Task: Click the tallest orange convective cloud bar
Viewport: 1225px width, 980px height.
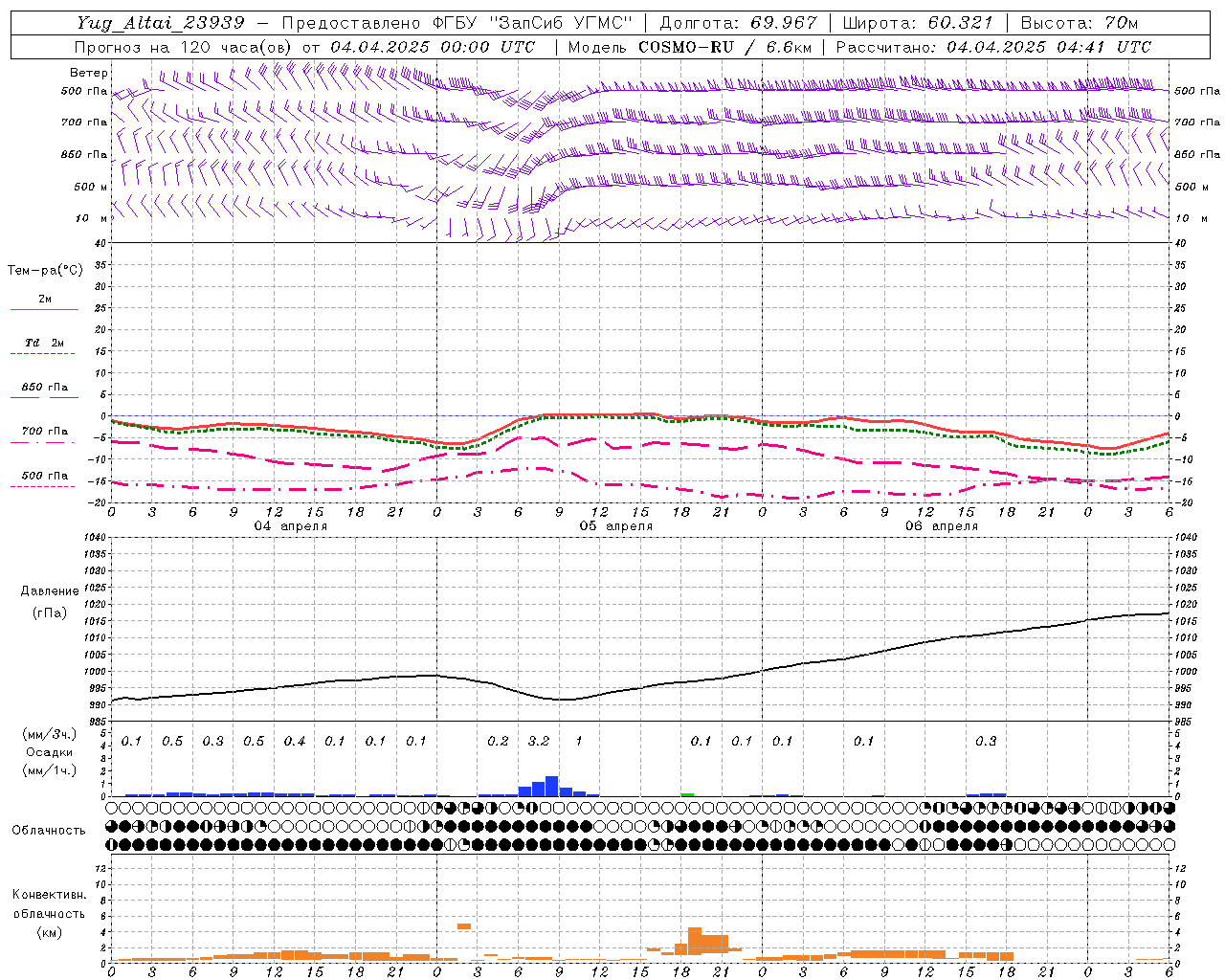Action: [695, 939]
